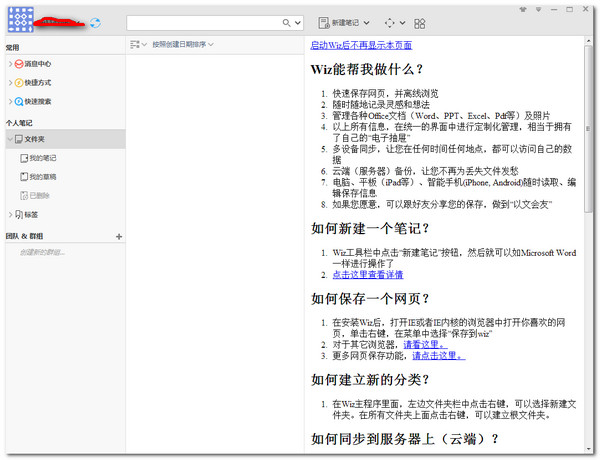
Task: Click the line 快速保存网页，并离线浏览
Action: click(385, 93)
